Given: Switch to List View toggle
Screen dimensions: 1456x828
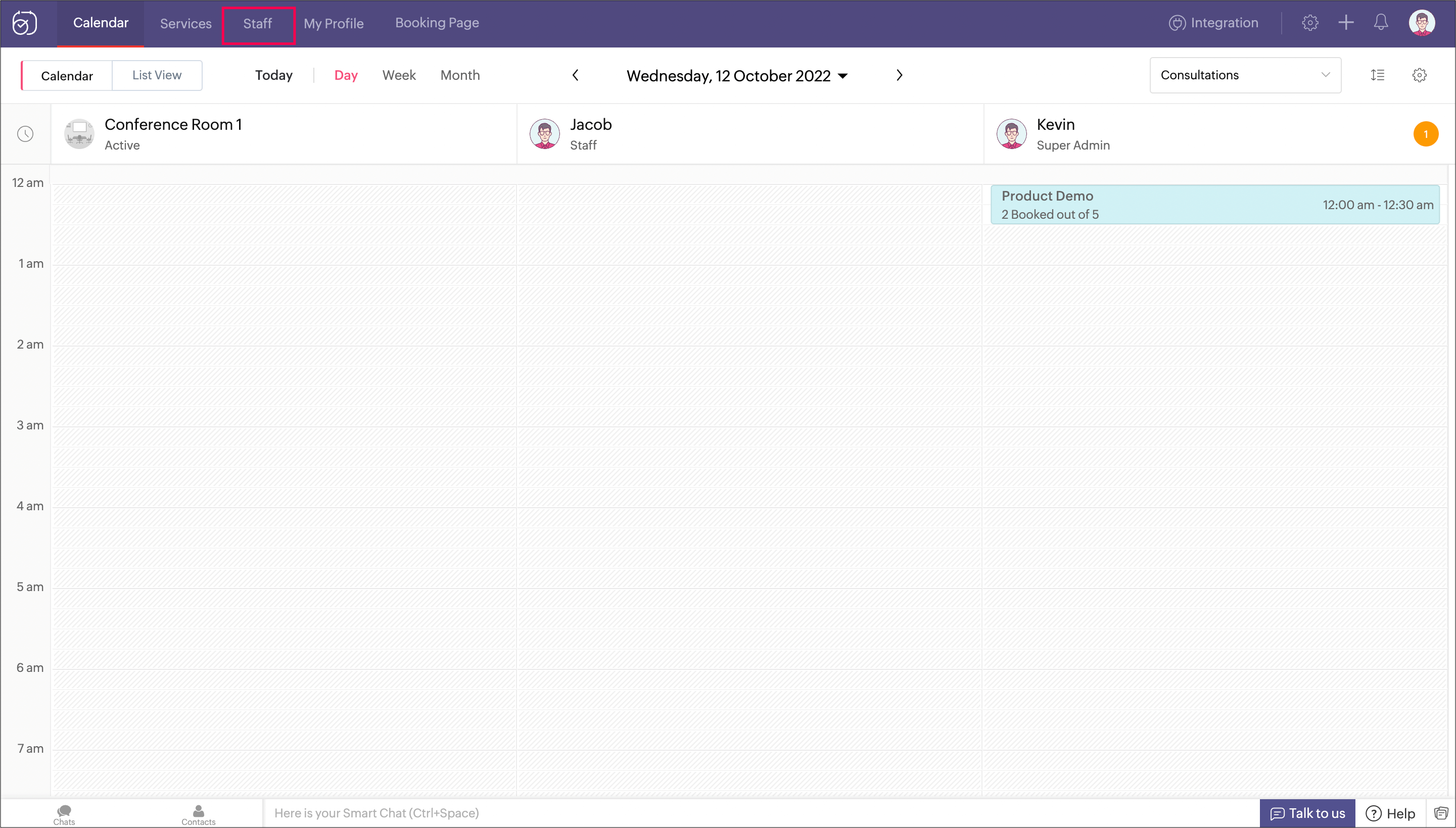Looking at the screenshot, I should [157, 75].
